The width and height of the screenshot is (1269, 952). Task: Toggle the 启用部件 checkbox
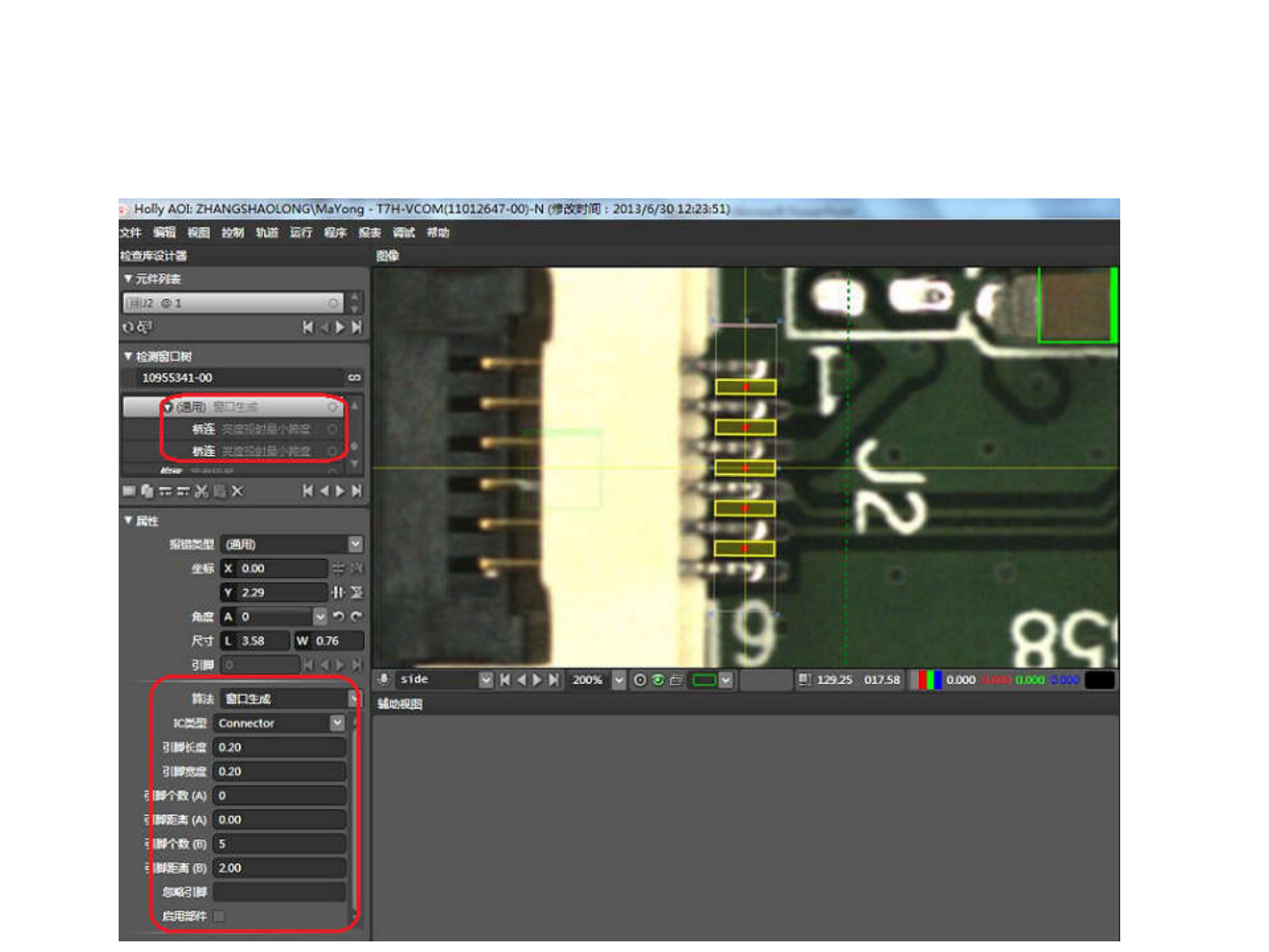point(219,916)
